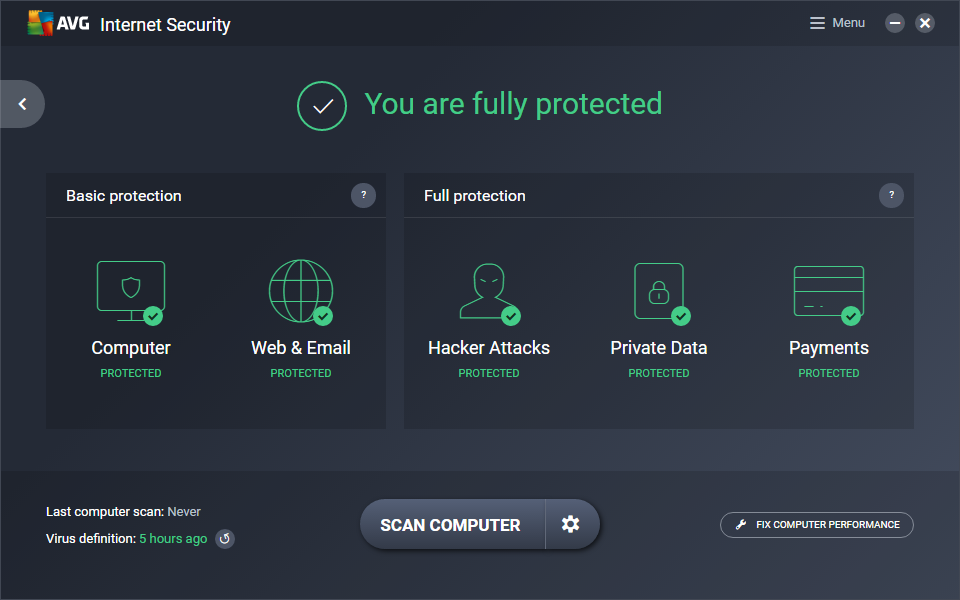
Task: Click the Basic protection help question mark
Action: coord(363,195)
